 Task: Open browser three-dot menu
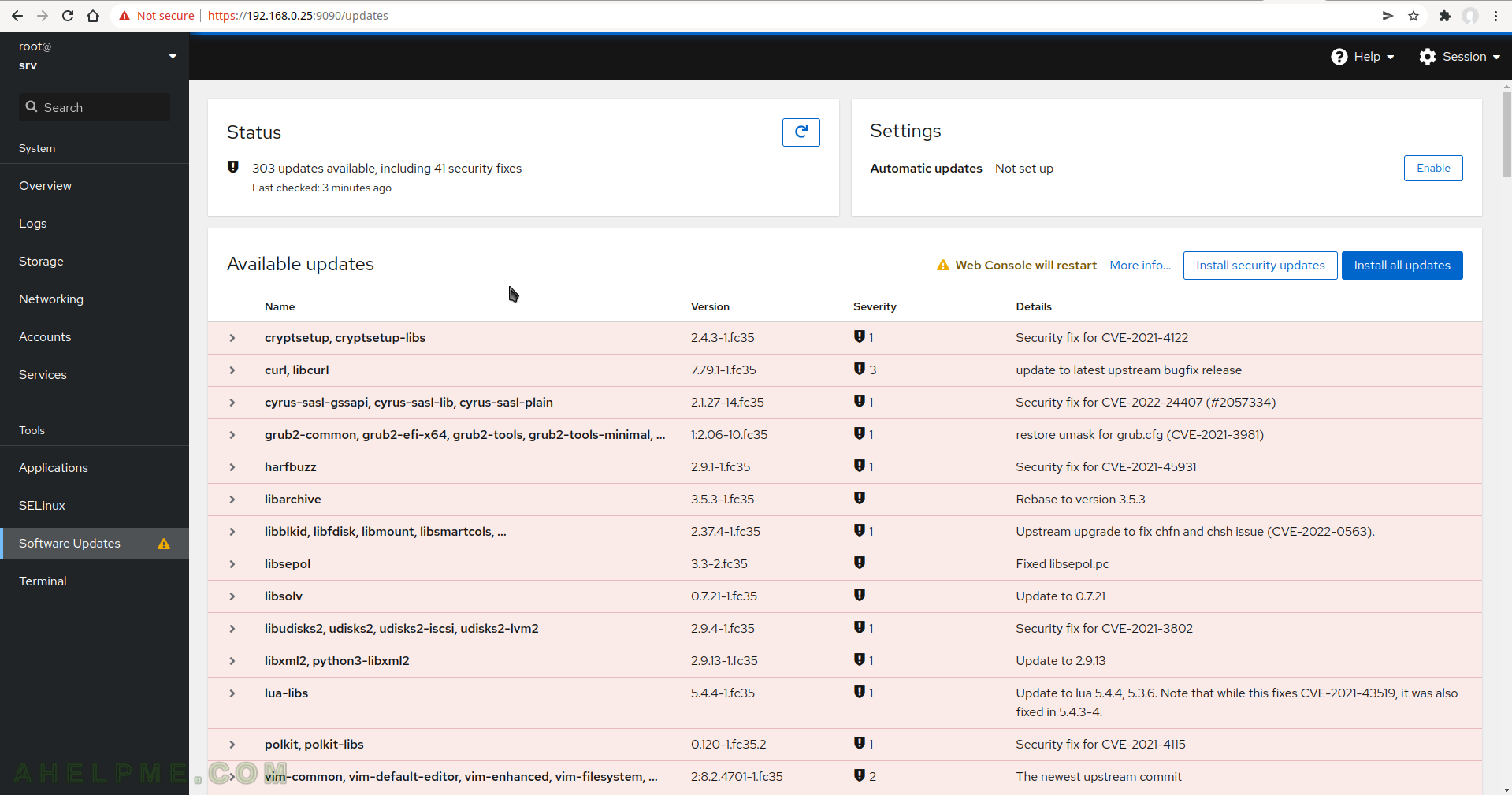point(1495,16)
